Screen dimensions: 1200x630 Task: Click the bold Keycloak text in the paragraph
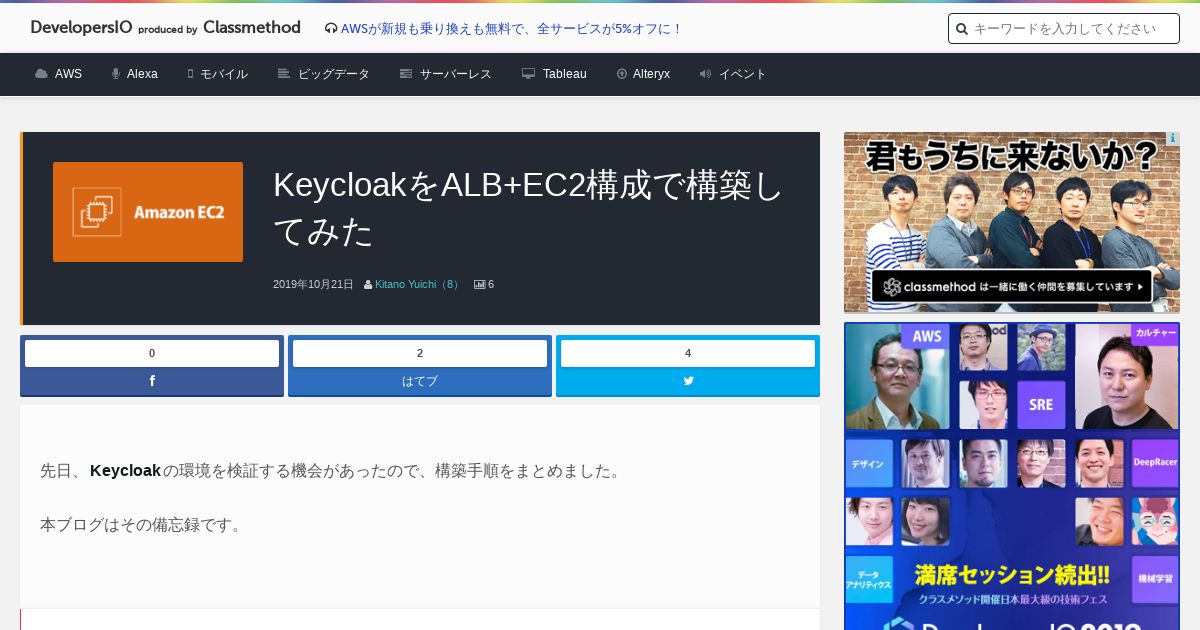[x=125, y=470]
